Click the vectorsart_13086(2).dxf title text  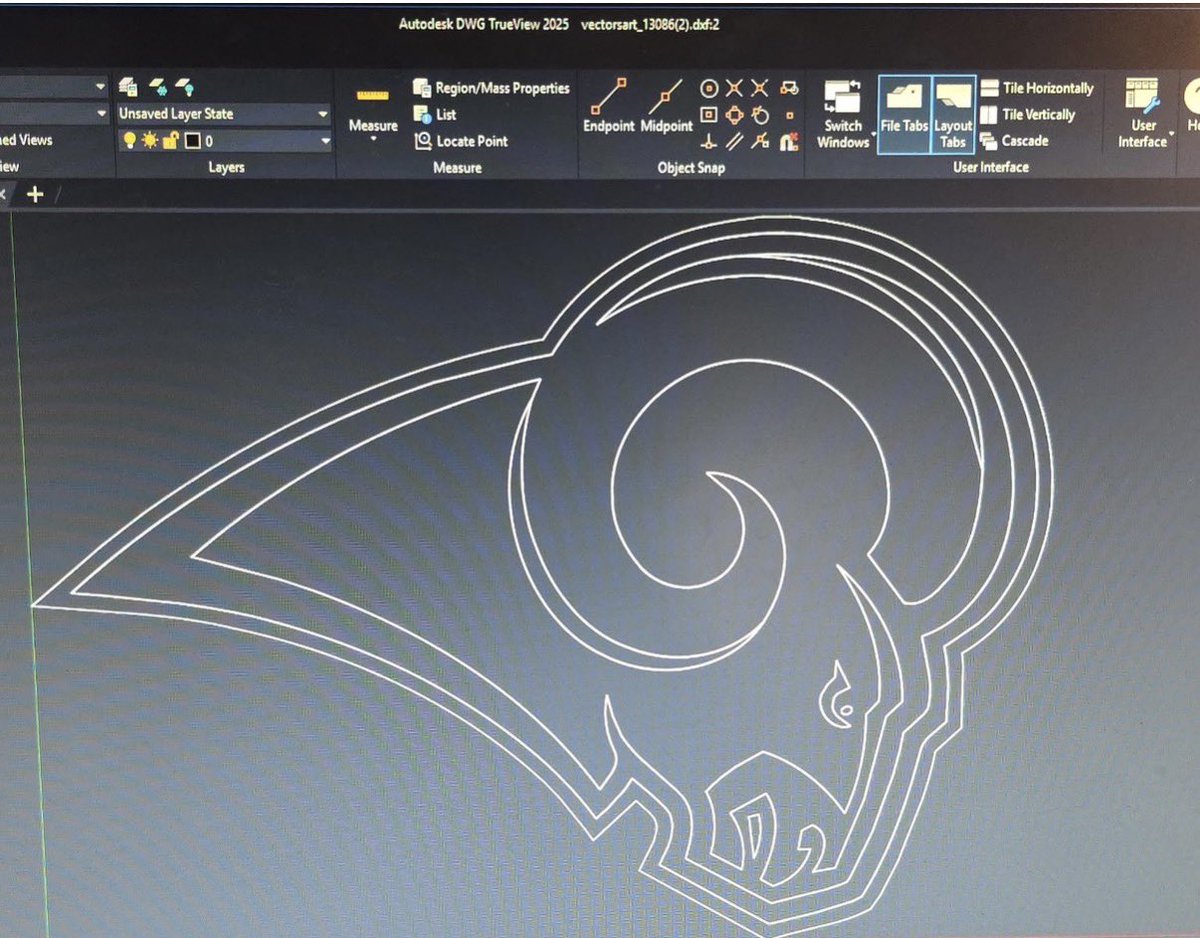pos(650,24)
